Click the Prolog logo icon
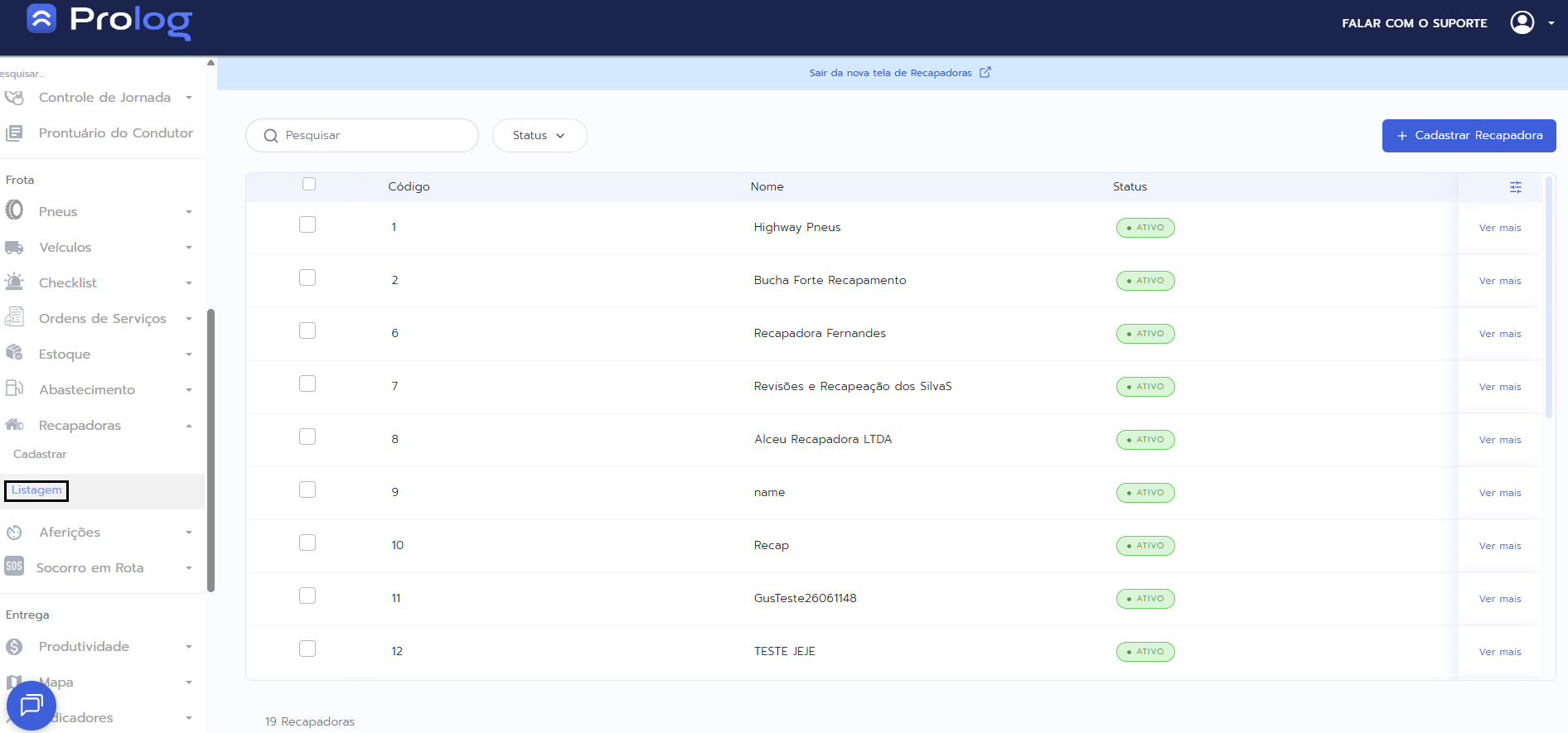 pos(41,18)
